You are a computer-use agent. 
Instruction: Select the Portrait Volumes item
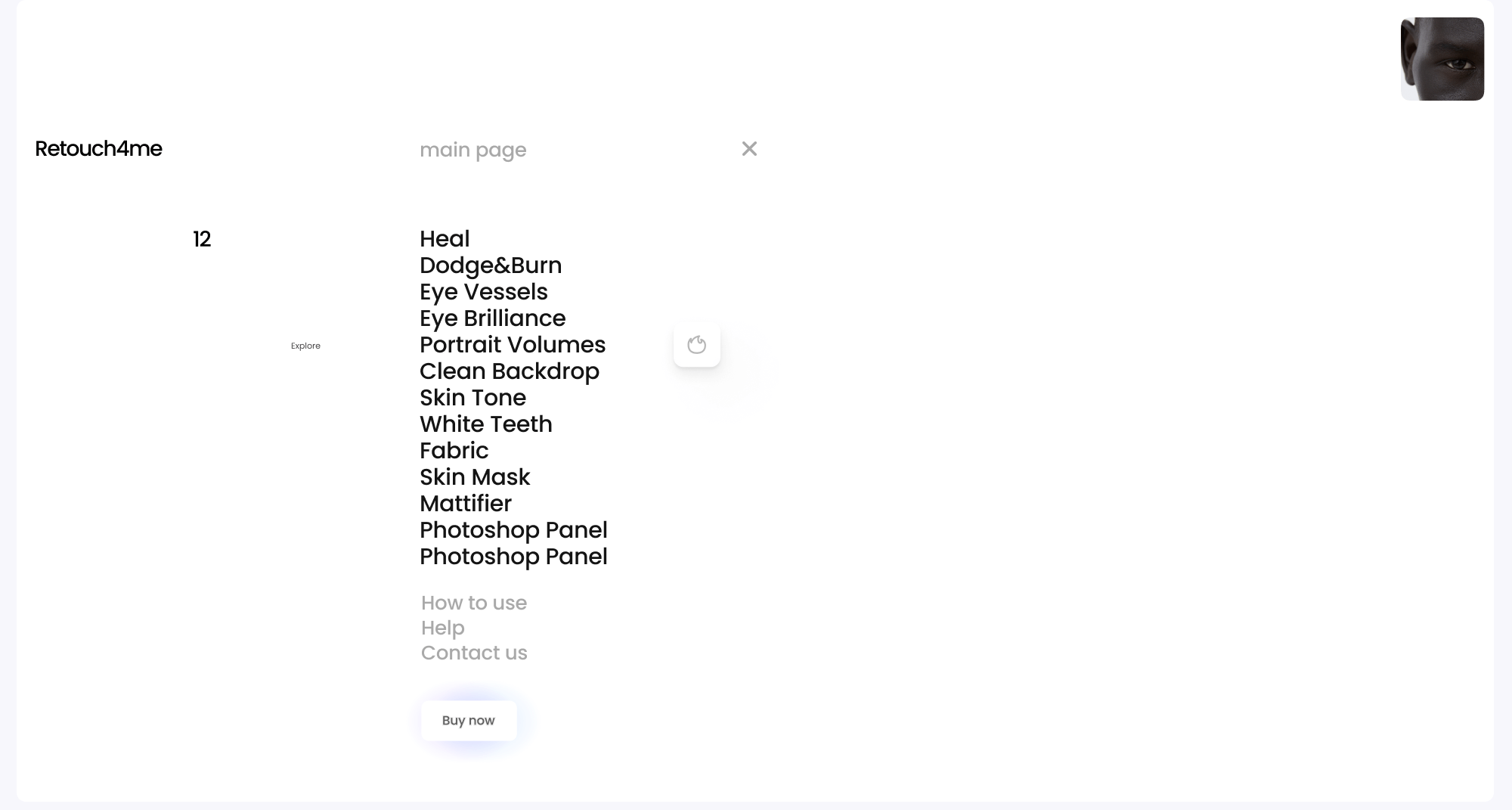pos(513,345)
